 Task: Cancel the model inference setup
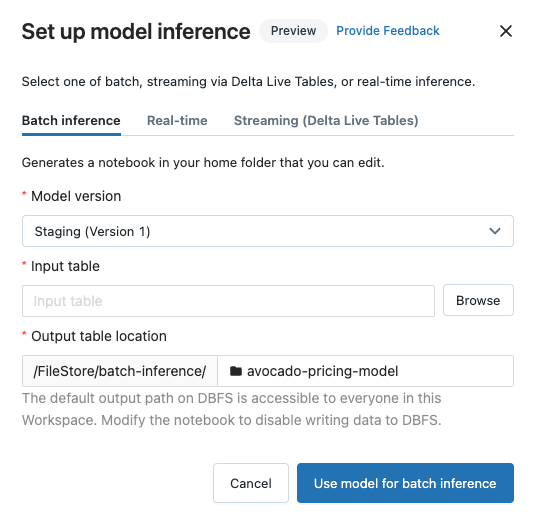pyautogui.click(x=251, y=483)
